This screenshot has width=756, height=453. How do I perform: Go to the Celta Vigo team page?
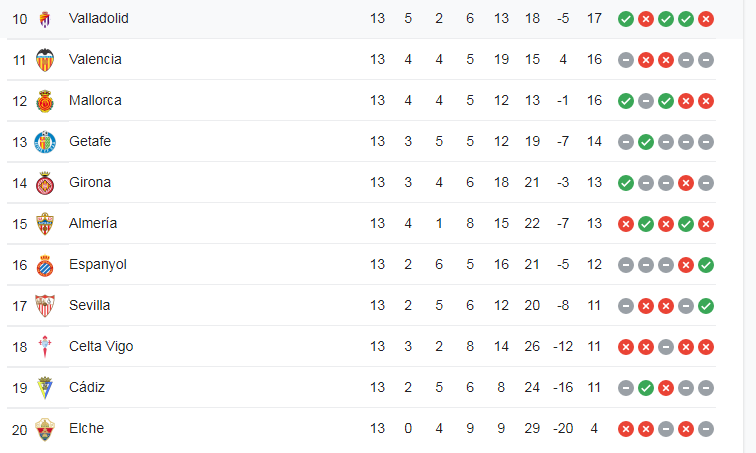[101, 346]
